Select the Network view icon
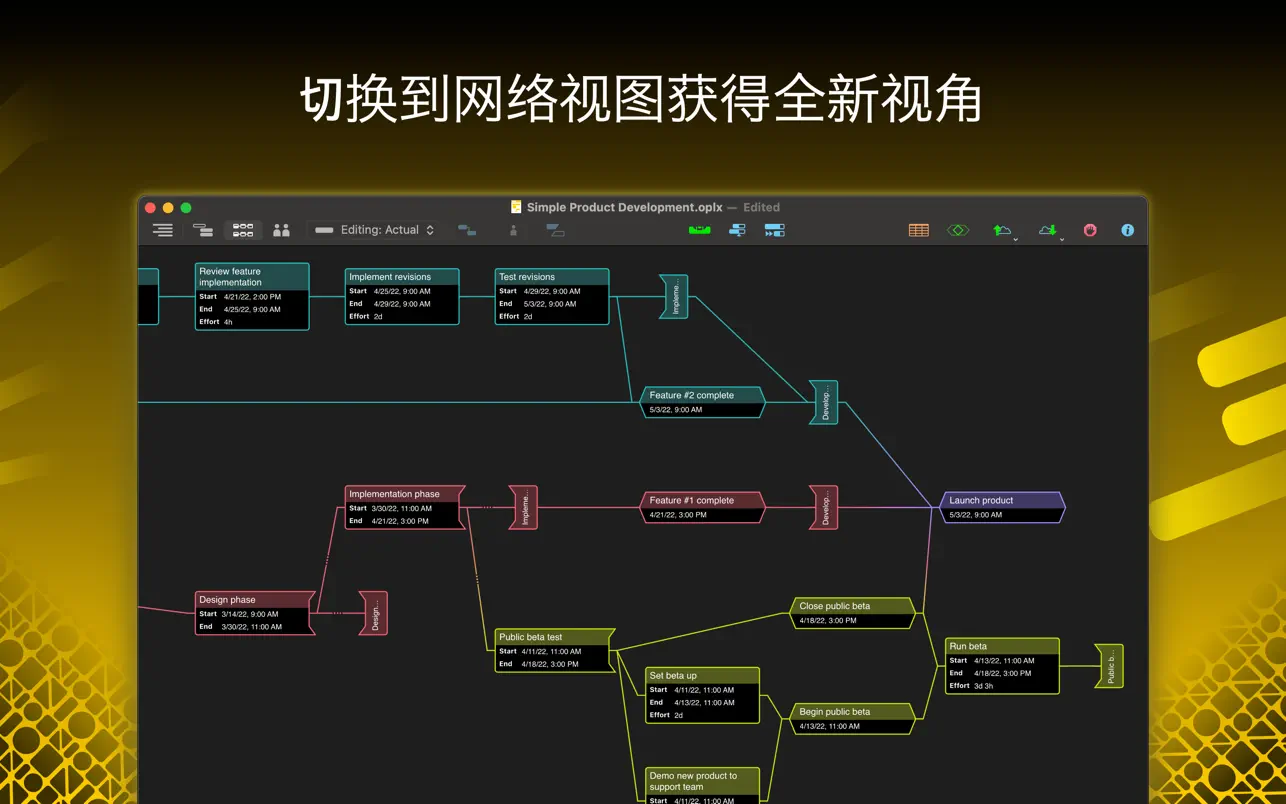The image size is (1286, 804). click(243, 230)
